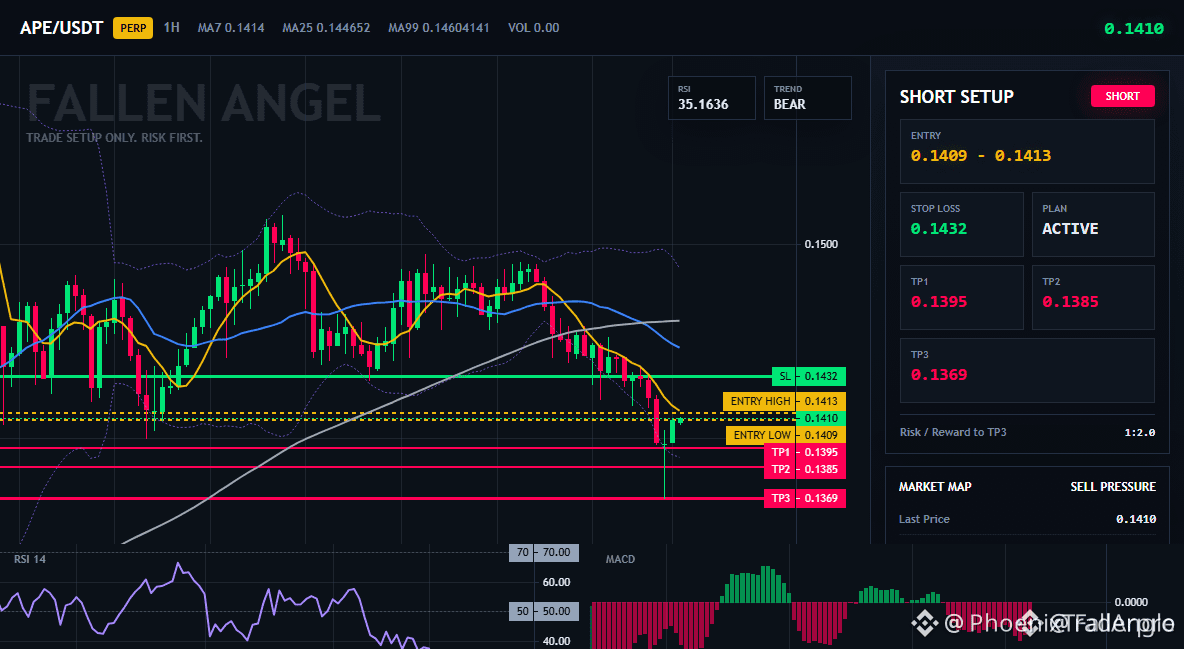The image size is (1184, 649).
Task: Click the SHORT SETUP heading
Action: tap(956, 97)
